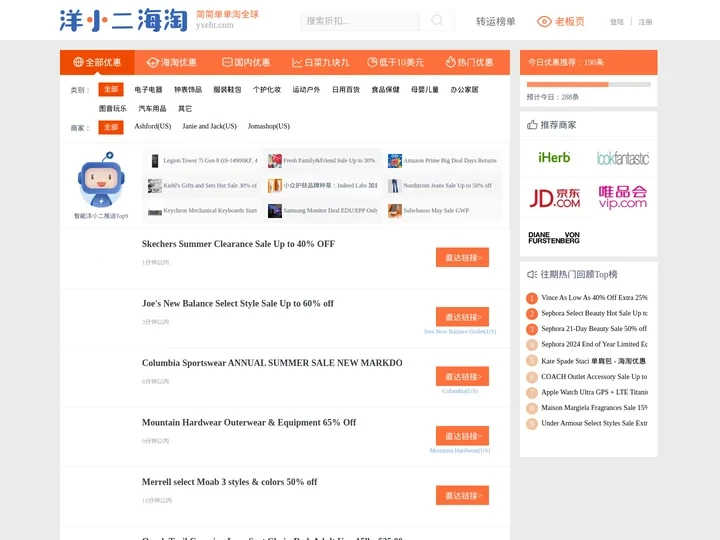720x540 pixels.
Task: Switch to 全部优惠 tab
Action: [x=97, y=62]
